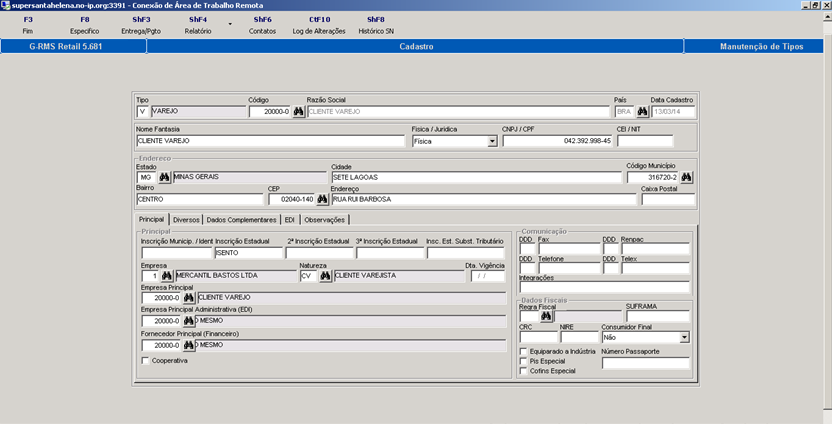Search Estado with binoculars icon
Viewport: 832px width, 424px height.
[x=164, y=177]
